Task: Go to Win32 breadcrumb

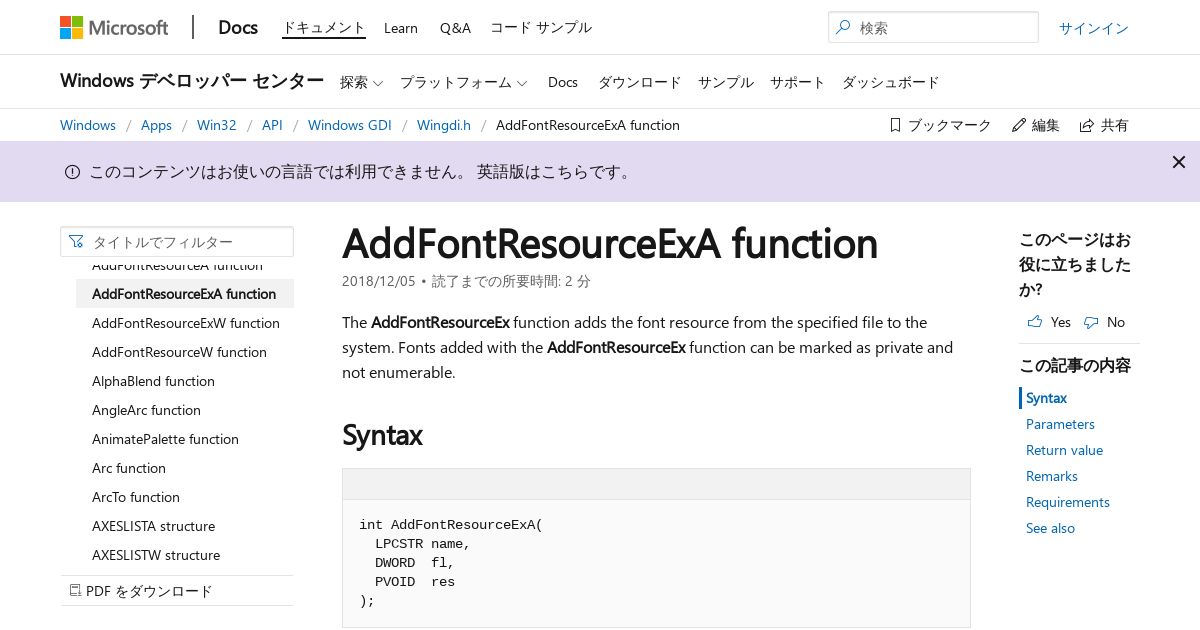Action: click(217, 125)
